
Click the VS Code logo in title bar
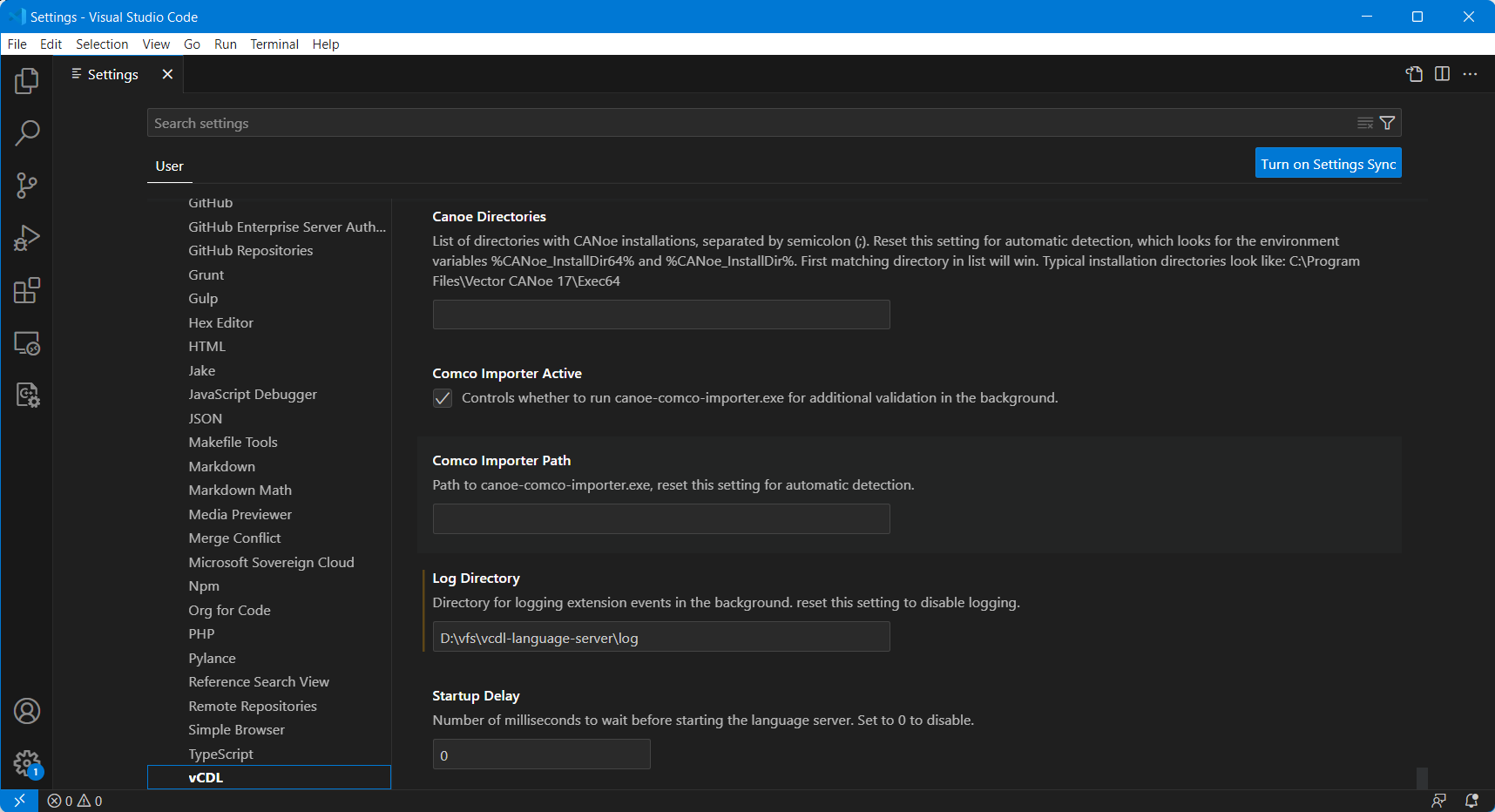pos(16,17)
